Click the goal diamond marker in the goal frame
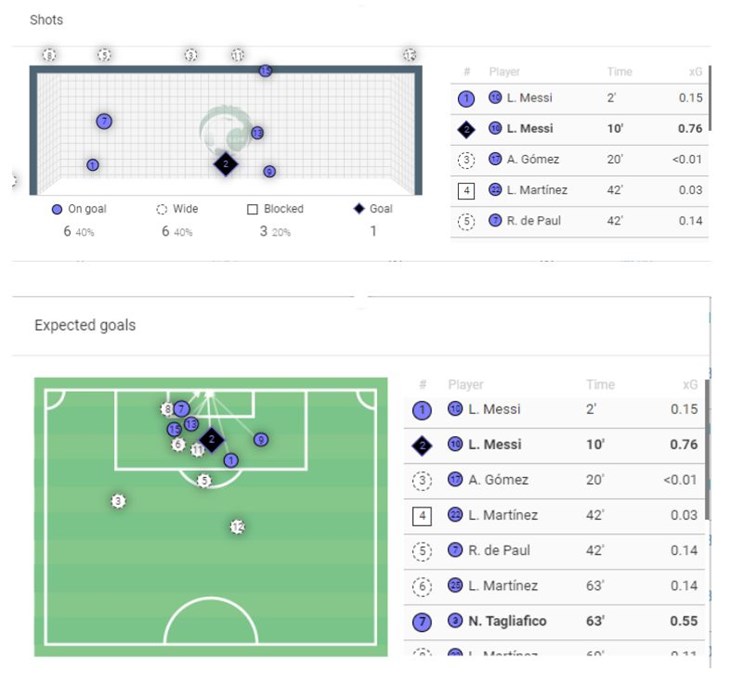Screen dimensions: 730x683 tap(226, 163)
